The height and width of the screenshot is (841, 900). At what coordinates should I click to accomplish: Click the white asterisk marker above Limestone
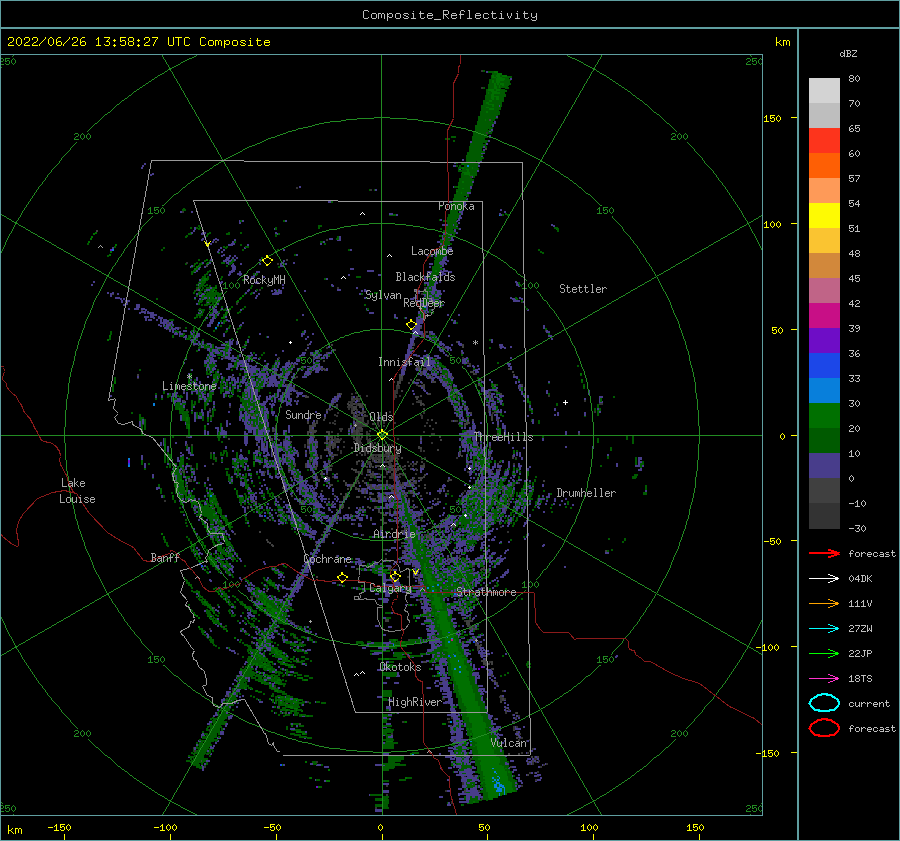point(189,377)
